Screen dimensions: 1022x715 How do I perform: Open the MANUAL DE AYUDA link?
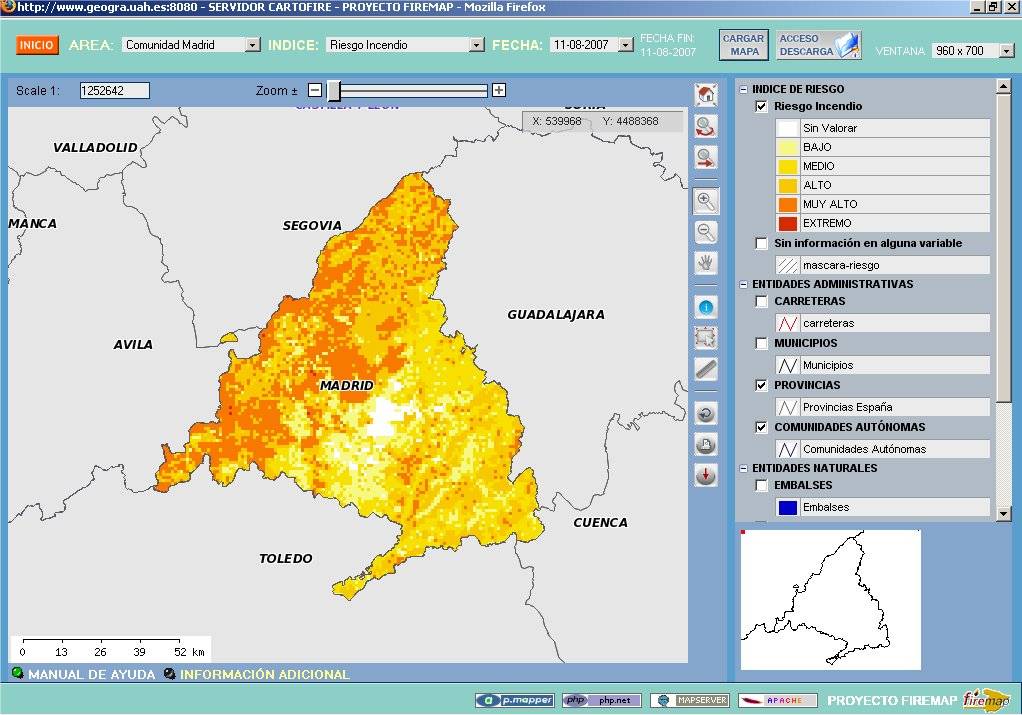tap(92, 674)
